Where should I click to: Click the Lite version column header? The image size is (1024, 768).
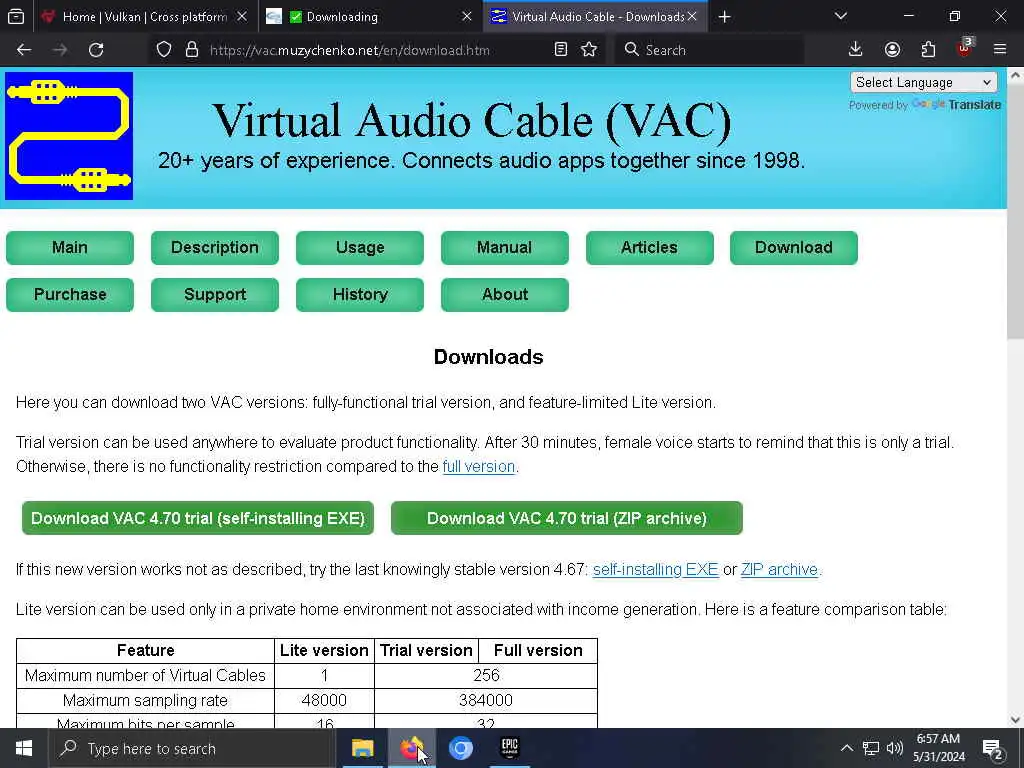pos(324,650)
